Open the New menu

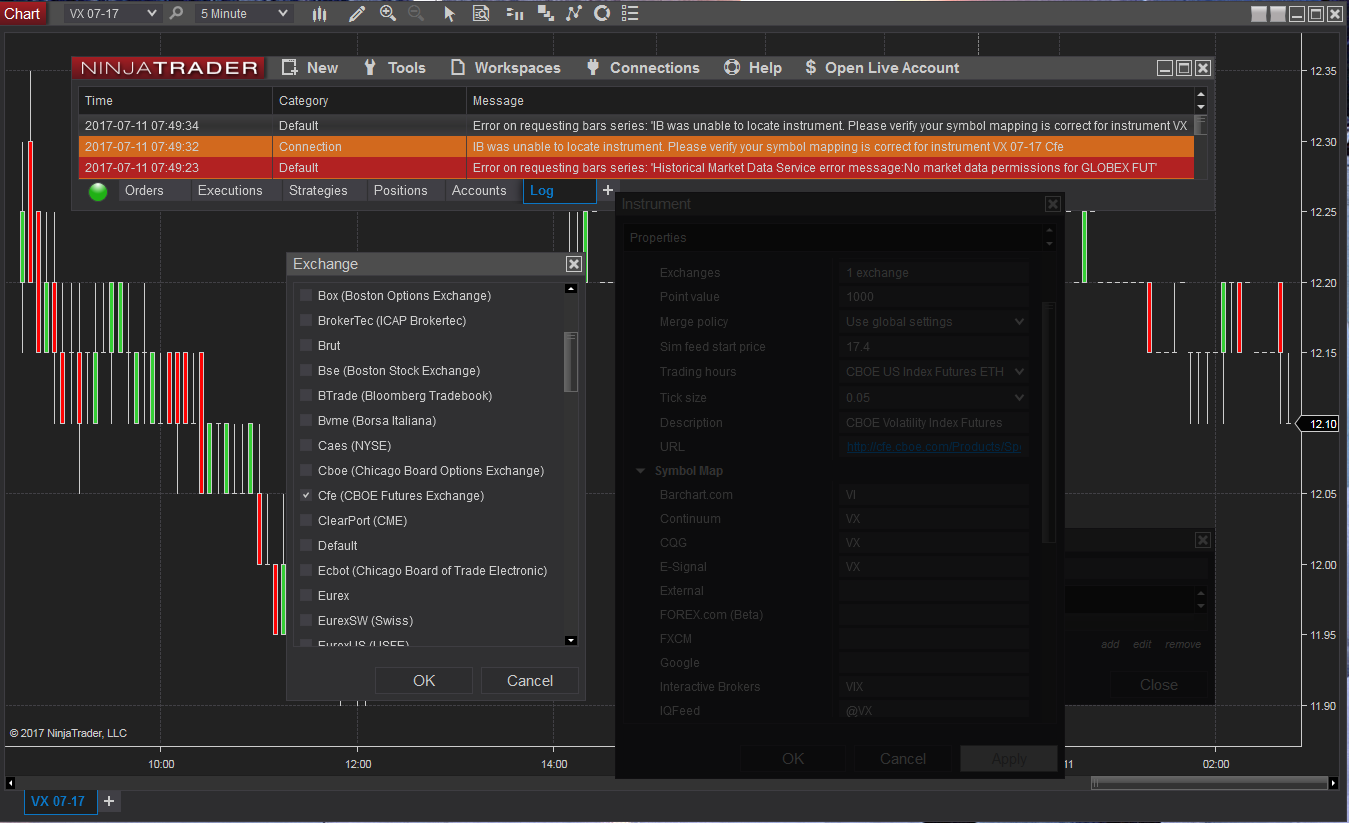coord(310,68)
